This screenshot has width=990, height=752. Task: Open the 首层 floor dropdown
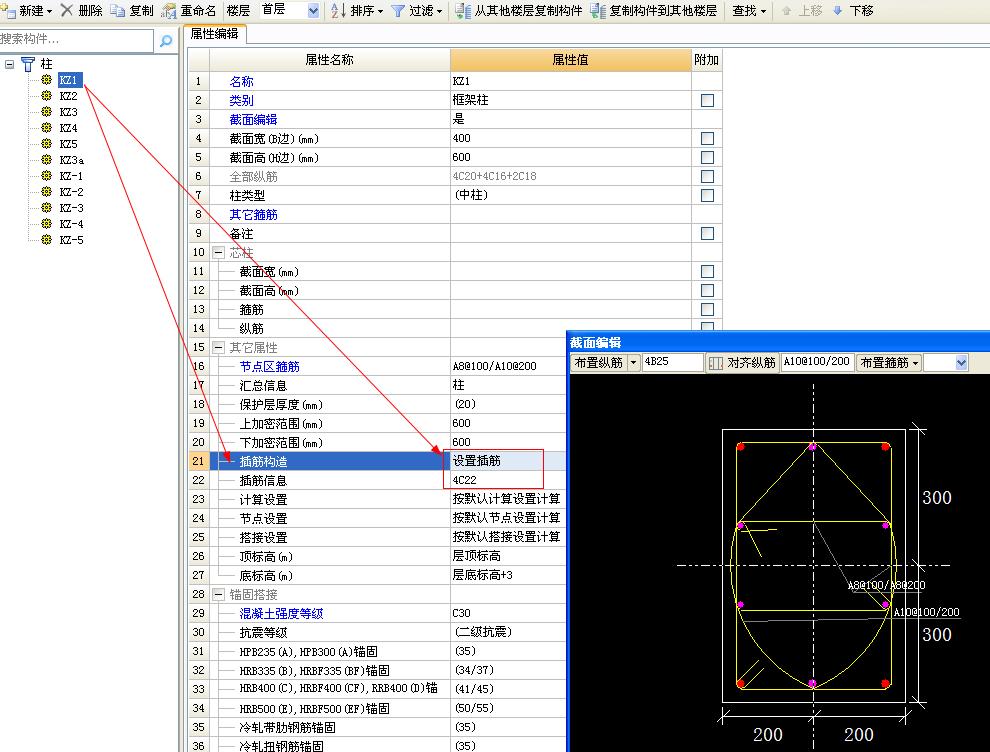[313, 11]
